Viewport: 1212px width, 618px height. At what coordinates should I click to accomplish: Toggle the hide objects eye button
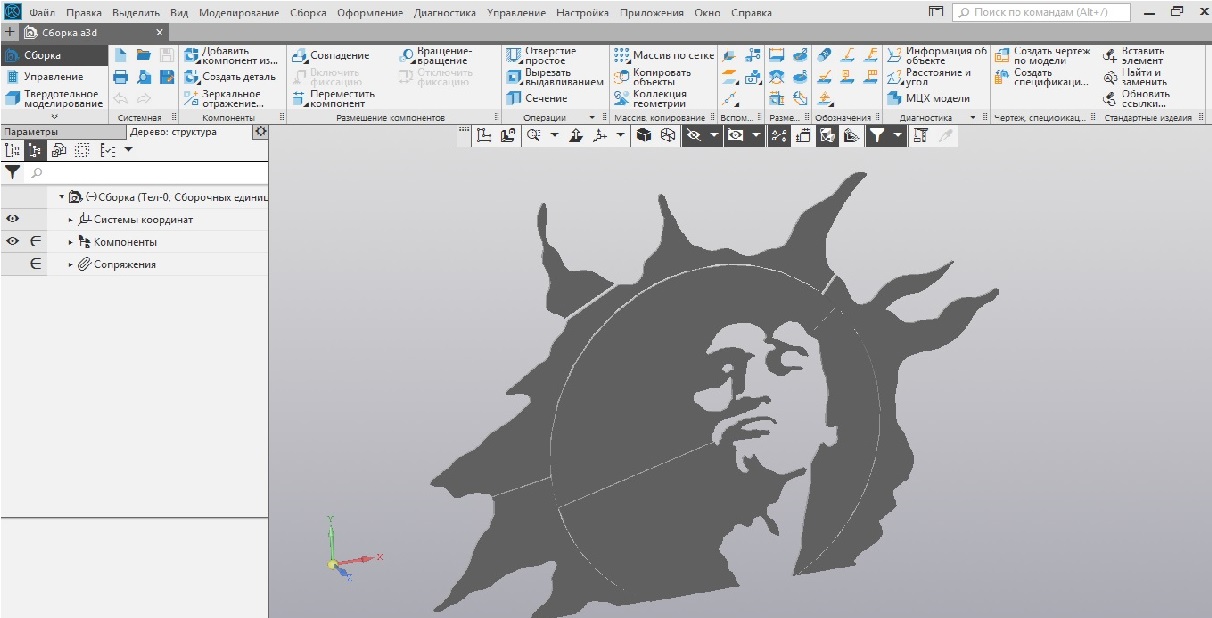pyautogui.click(x=692, y=135)
